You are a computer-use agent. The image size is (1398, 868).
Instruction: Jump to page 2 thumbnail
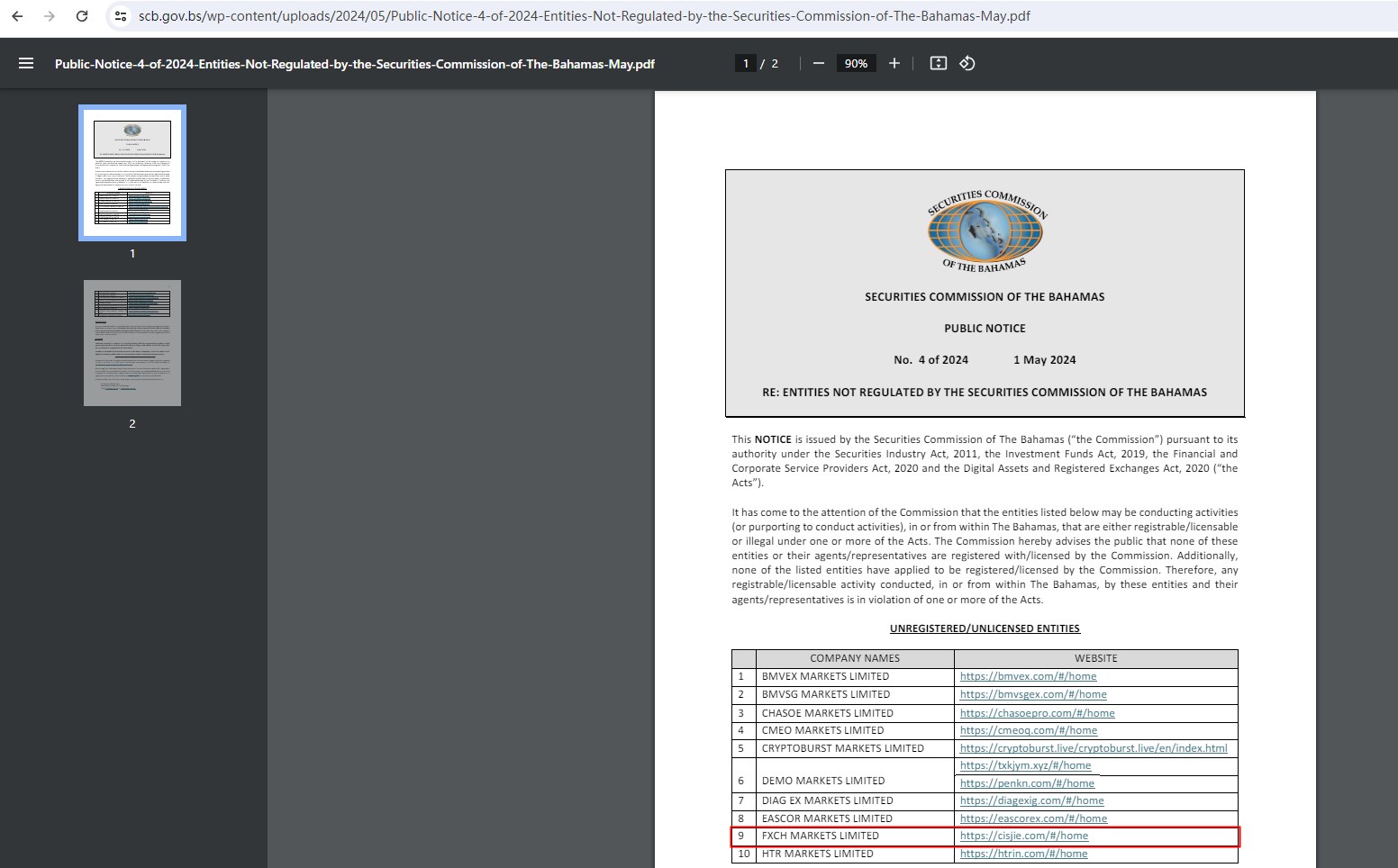(132, 343)
